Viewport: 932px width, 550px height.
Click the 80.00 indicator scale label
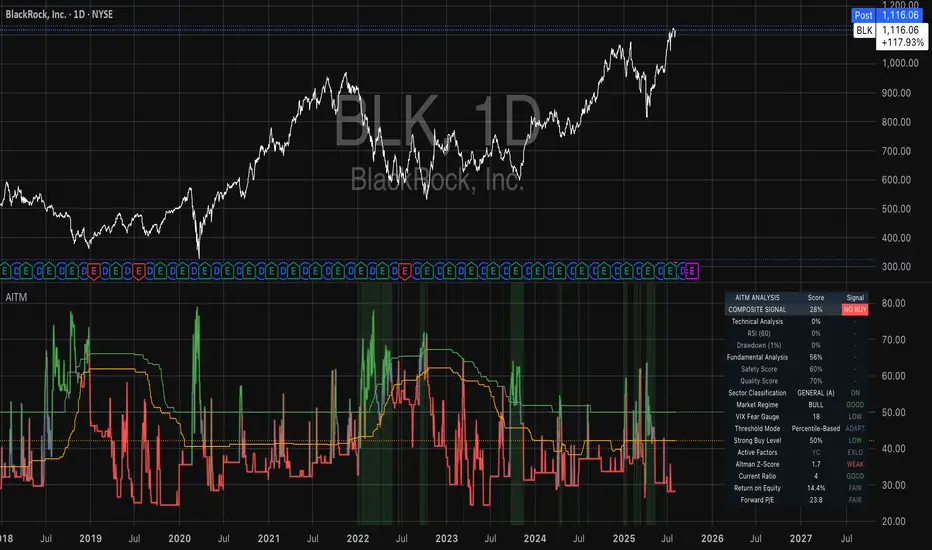click(x=894, y=303)
